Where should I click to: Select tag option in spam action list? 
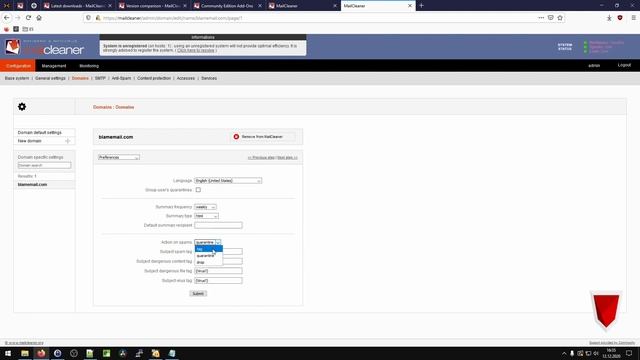(x=209, y=249)
